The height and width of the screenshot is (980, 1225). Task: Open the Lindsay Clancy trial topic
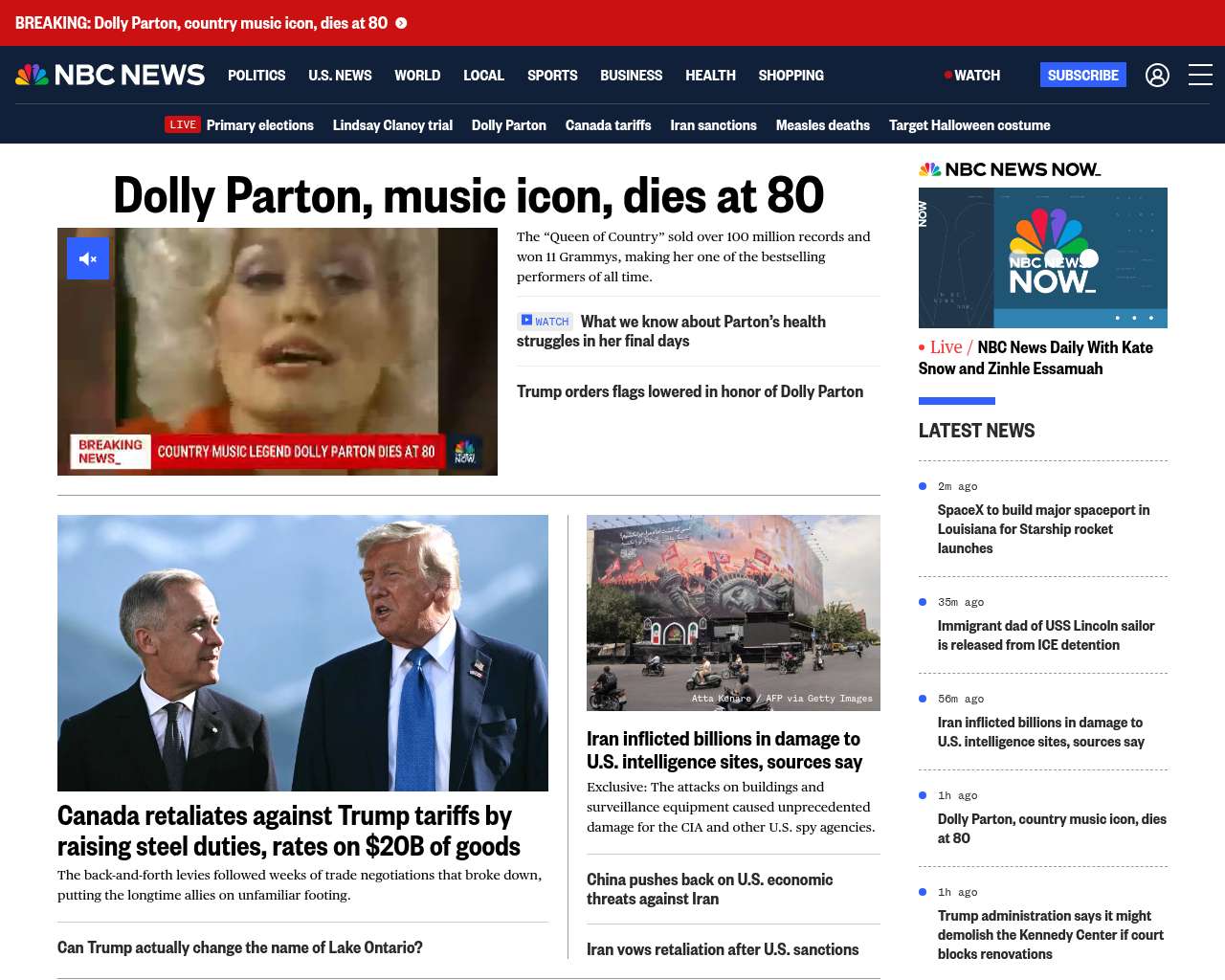click(x=392, y=125)
